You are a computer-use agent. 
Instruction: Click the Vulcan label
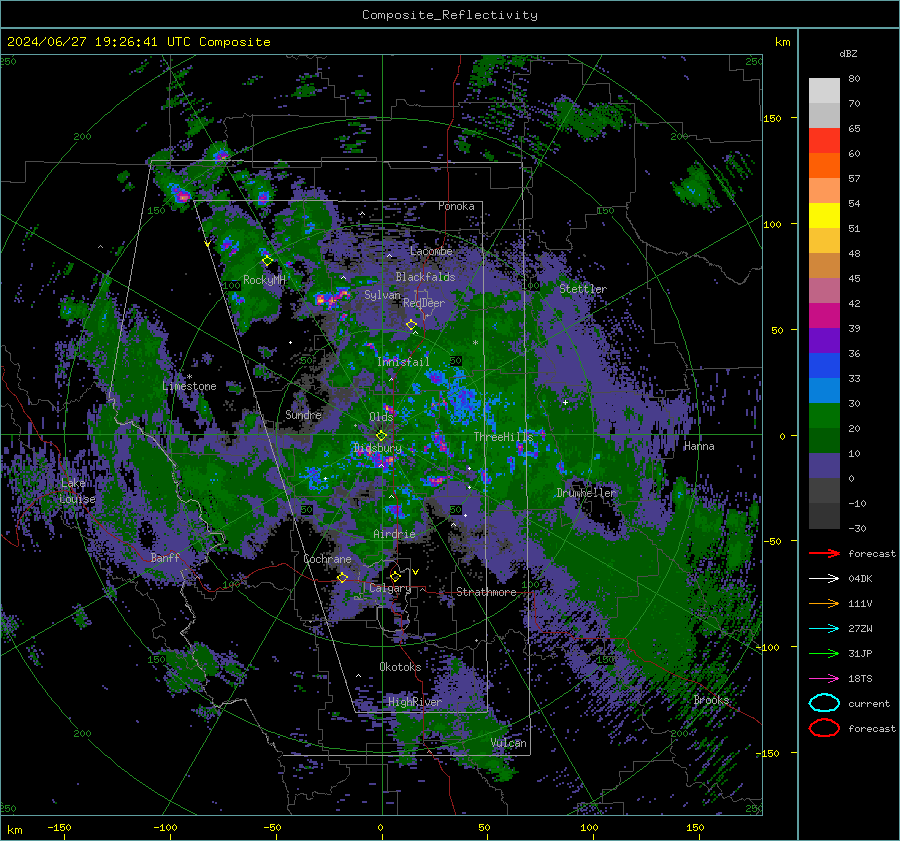coord(509,743)
